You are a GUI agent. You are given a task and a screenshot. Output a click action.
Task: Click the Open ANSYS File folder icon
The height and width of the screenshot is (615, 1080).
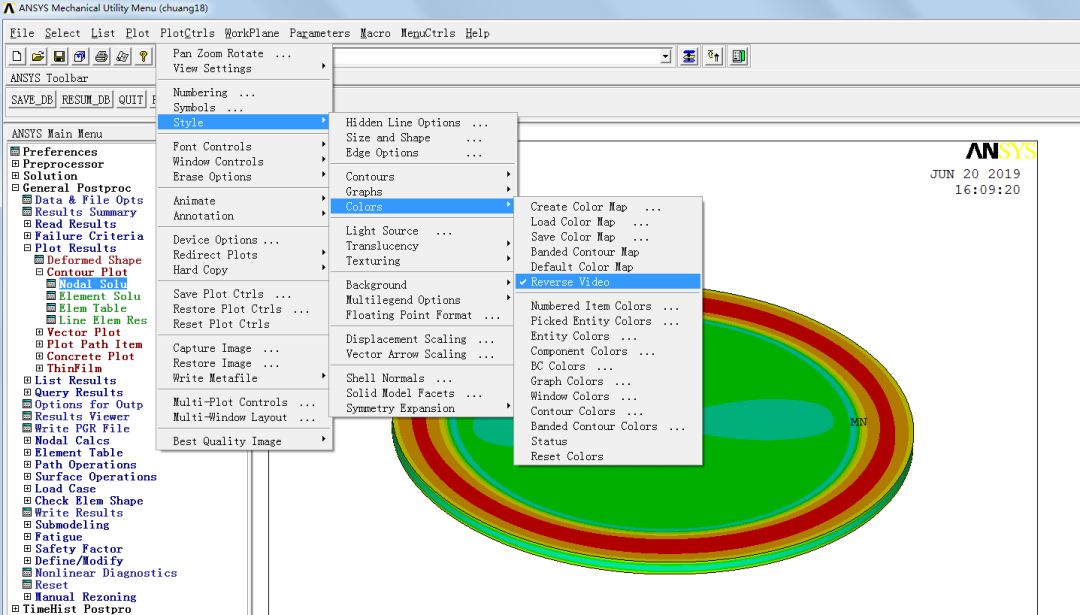[x=38, y=56]
